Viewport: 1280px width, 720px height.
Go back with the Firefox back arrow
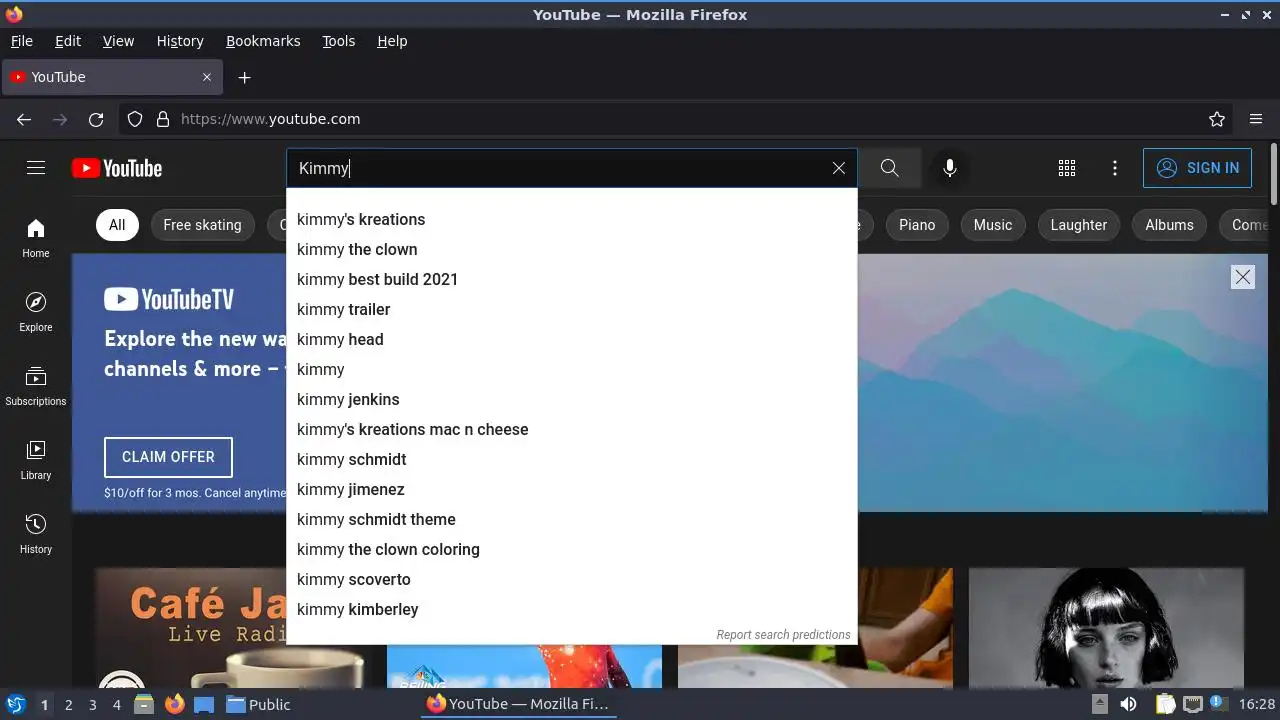(x=24, y=119)
